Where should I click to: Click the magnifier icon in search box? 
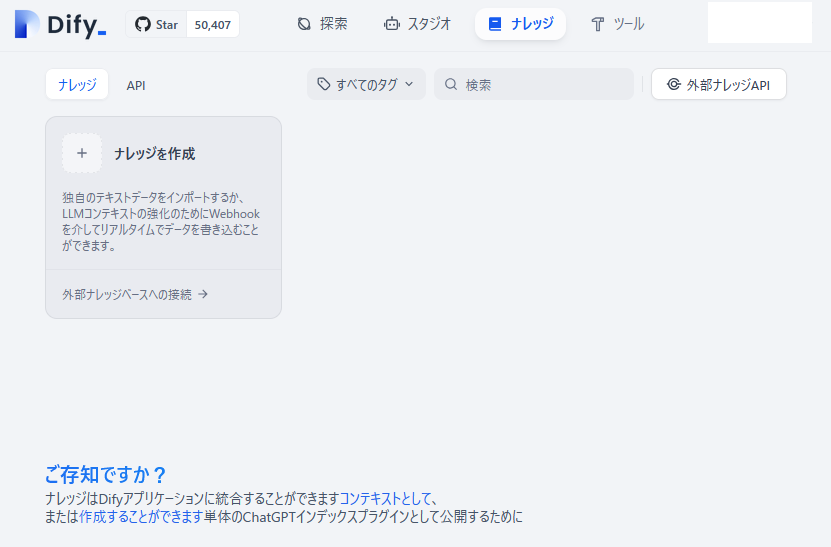pyautogui.click(x=451, y=84)
